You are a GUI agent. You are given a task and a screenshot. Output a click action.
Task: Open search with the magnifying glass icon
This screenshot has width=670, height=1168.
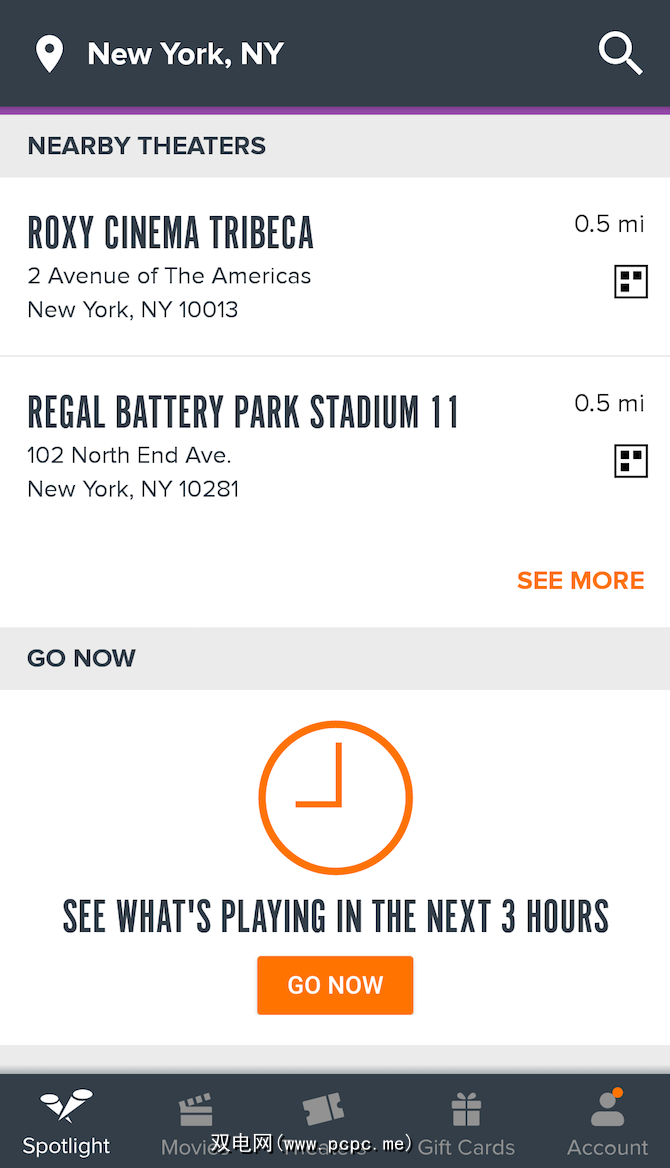pyautogui.click(x=620, y=53)
